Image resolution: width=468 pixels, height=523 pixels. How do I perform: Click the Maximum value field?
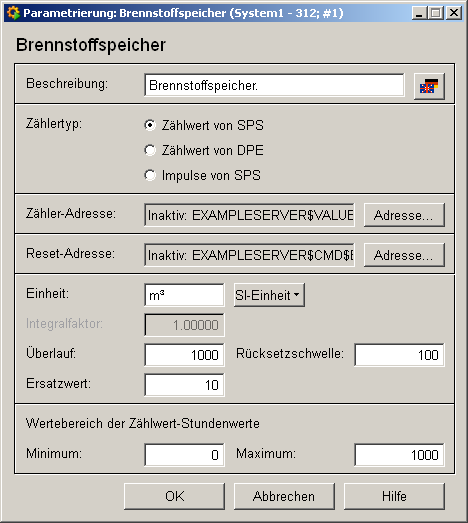[x=399, y=455]
